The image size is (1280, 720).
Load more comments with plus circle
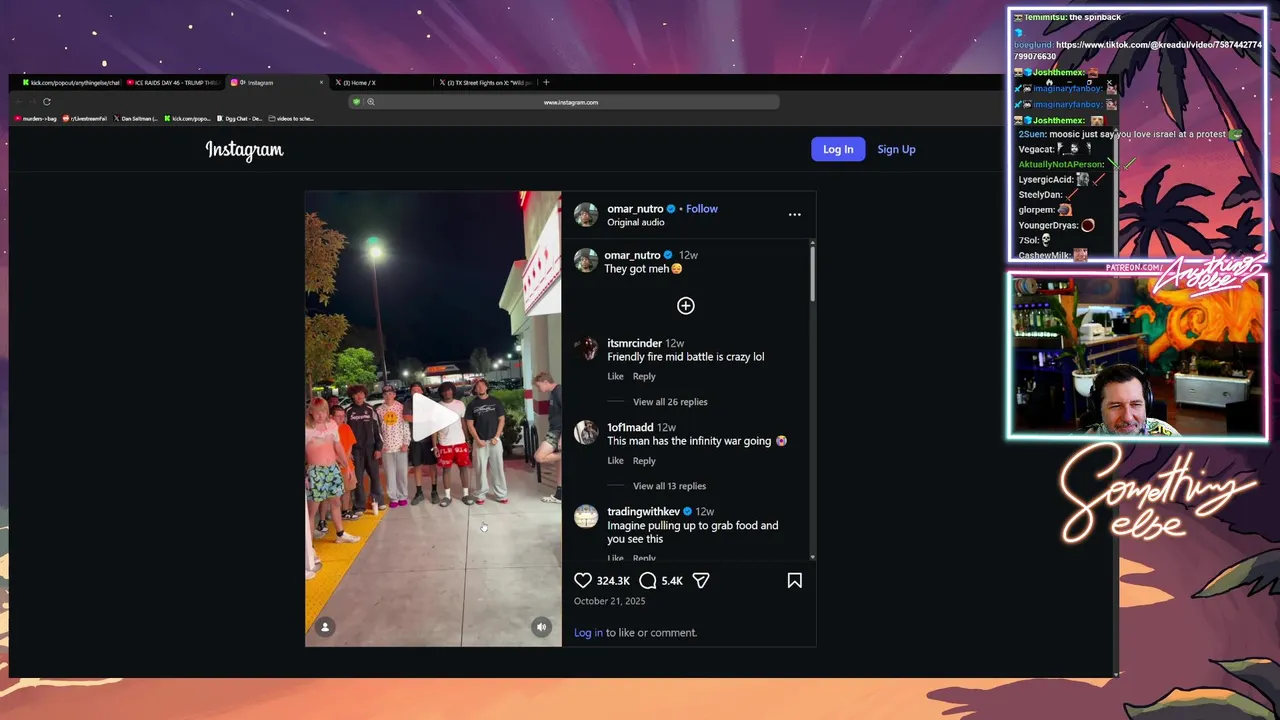tap(686, 305)
